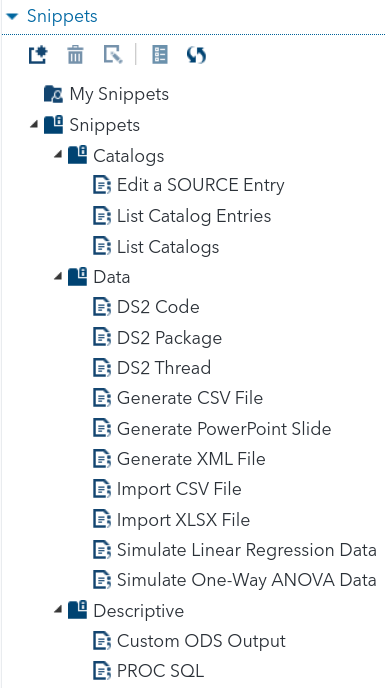Collapse the Descriptive tree folder
386x688 pixels.
point(58,610)
